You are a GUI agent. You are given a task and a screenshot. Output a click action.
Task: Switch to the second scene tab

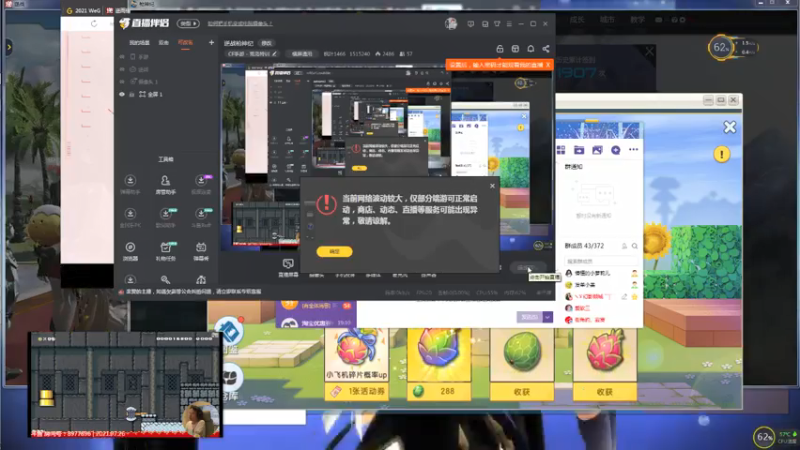click(x=163, y=43)
